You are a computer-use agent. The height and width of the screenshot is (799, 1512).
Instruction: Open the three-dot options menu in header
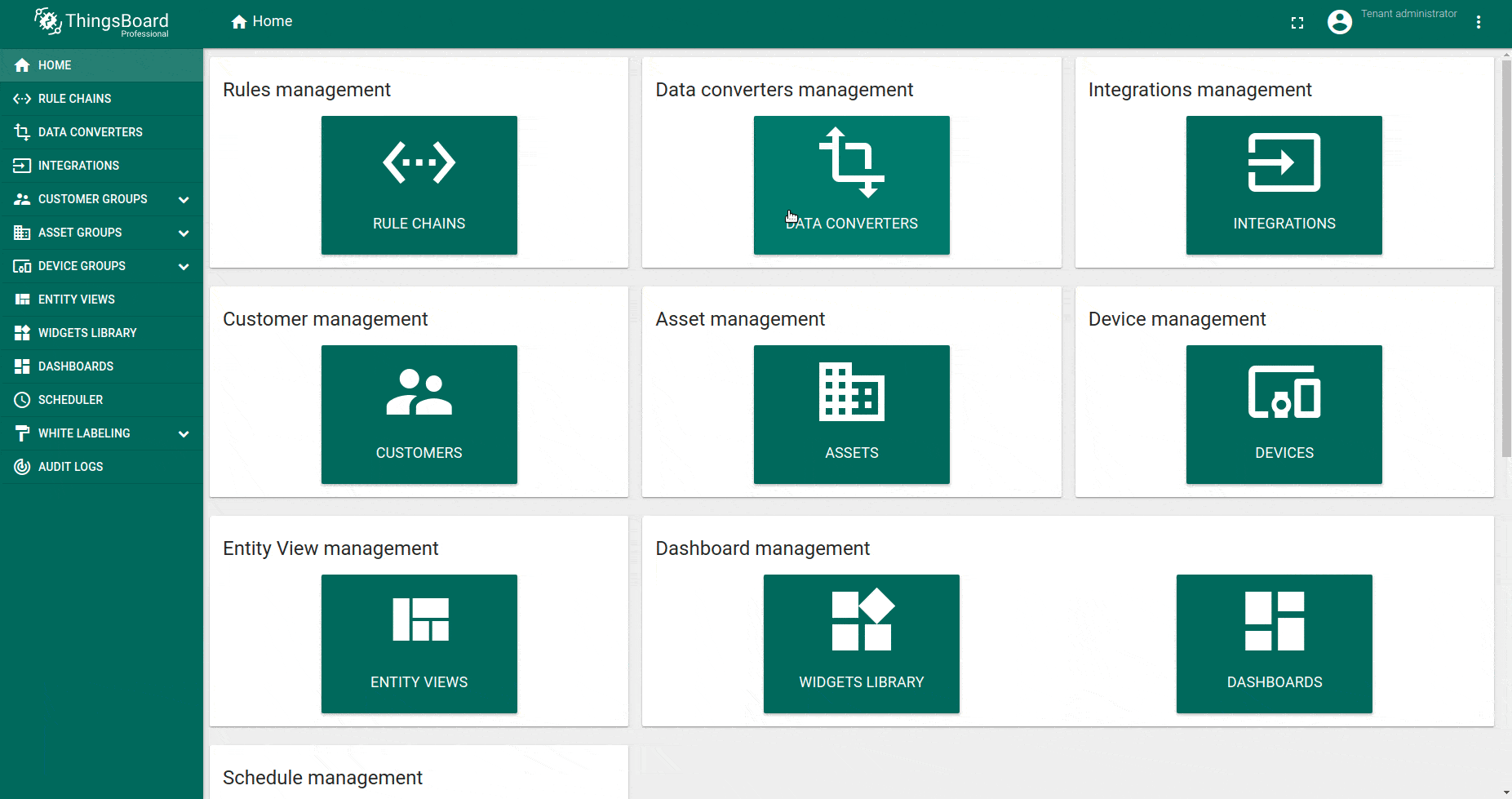(1478, 23)
